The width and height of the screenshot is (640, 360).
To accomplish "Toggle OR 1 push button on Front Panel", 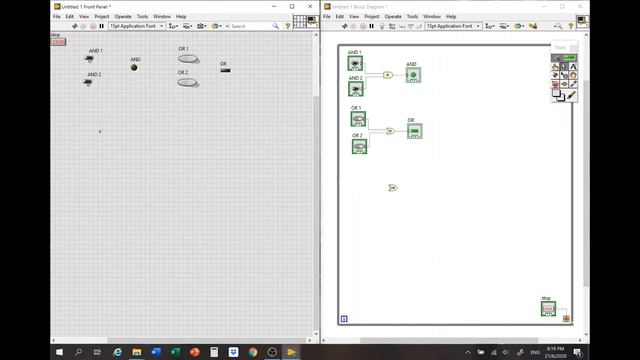I will pos(188,59).
